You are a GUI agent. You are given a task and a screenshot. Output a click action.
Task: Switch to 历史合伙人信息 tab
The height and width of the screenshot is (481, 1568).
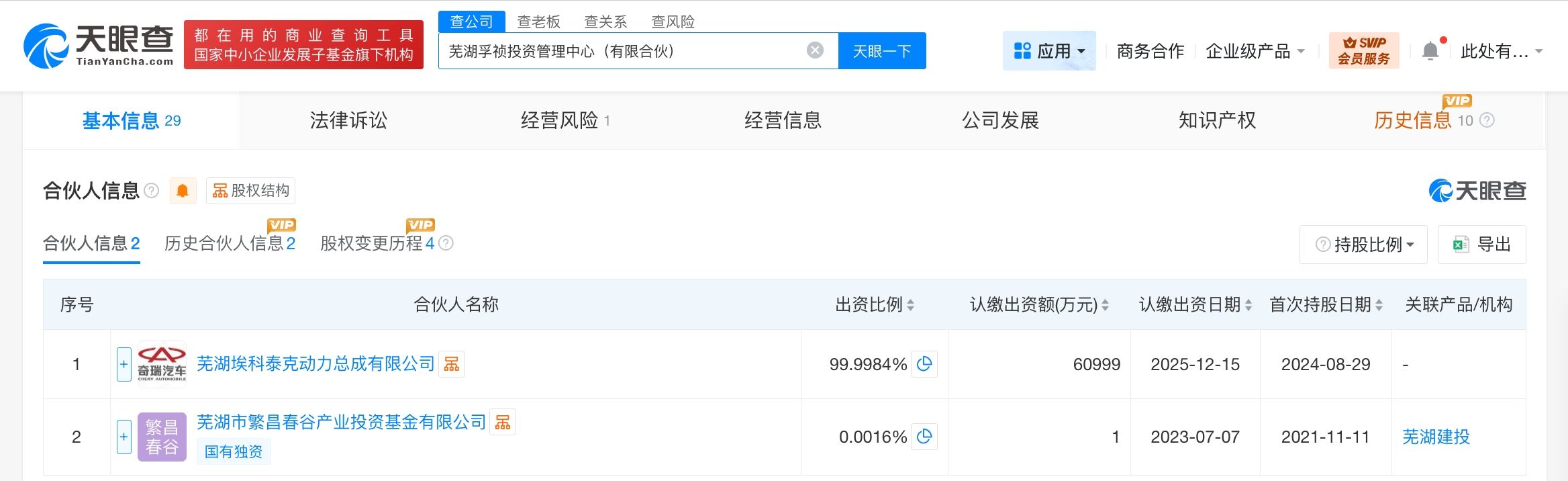230,243
